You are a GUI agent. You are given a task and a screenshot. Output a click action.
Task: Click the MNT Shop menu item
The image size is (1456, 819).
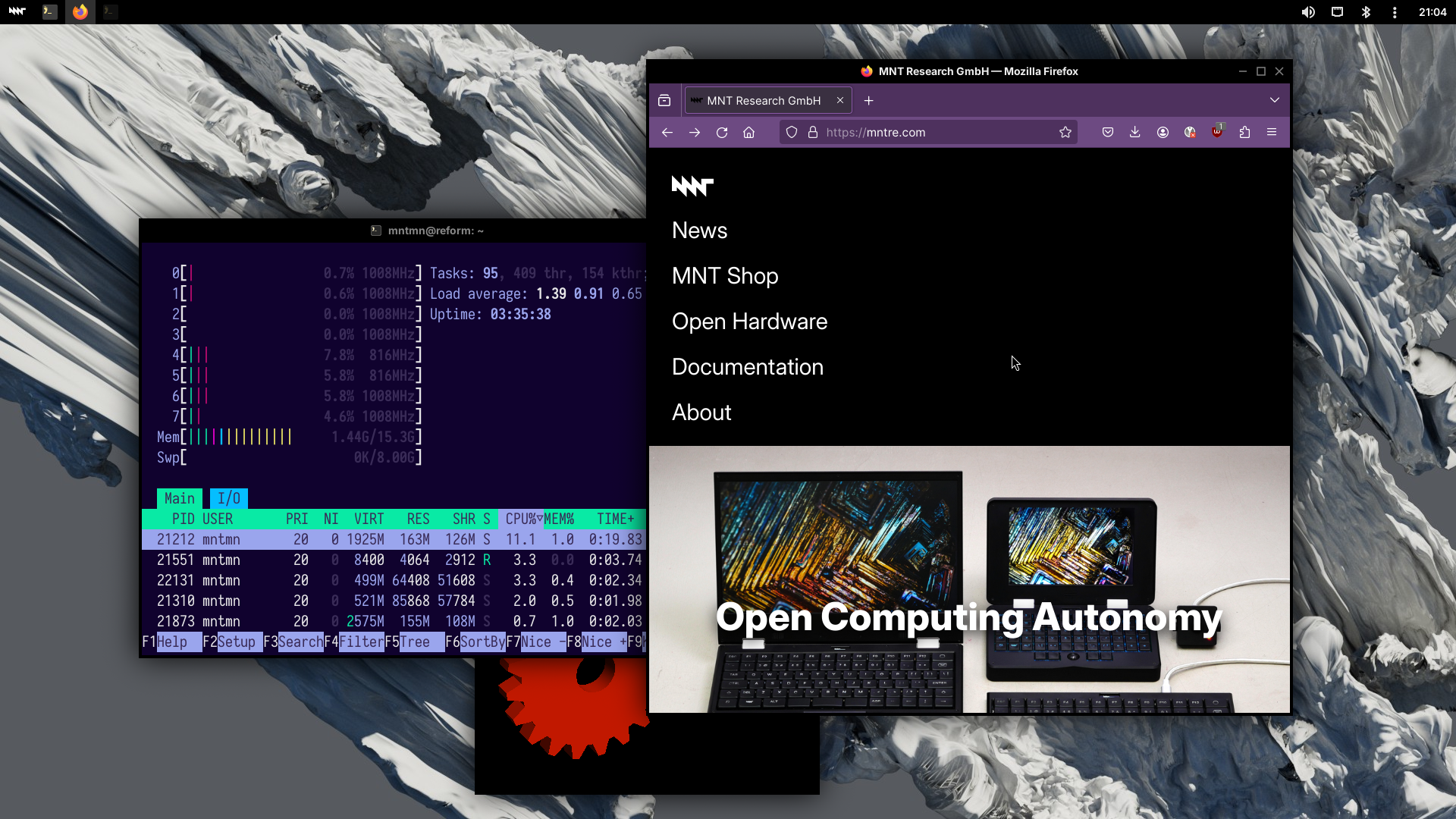(724, 276)
